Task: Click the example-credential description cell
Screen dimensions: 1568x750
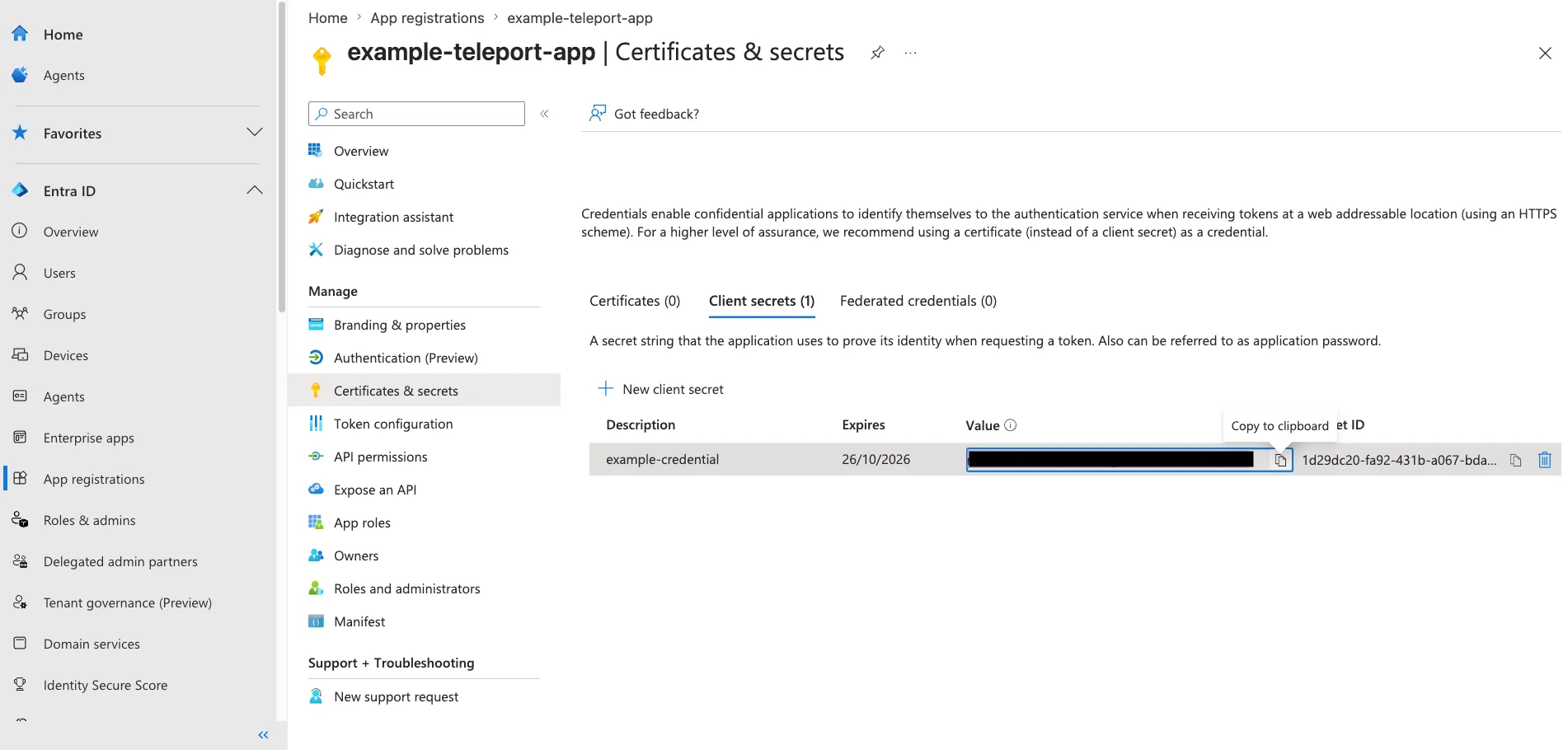Action: (662, 459)
